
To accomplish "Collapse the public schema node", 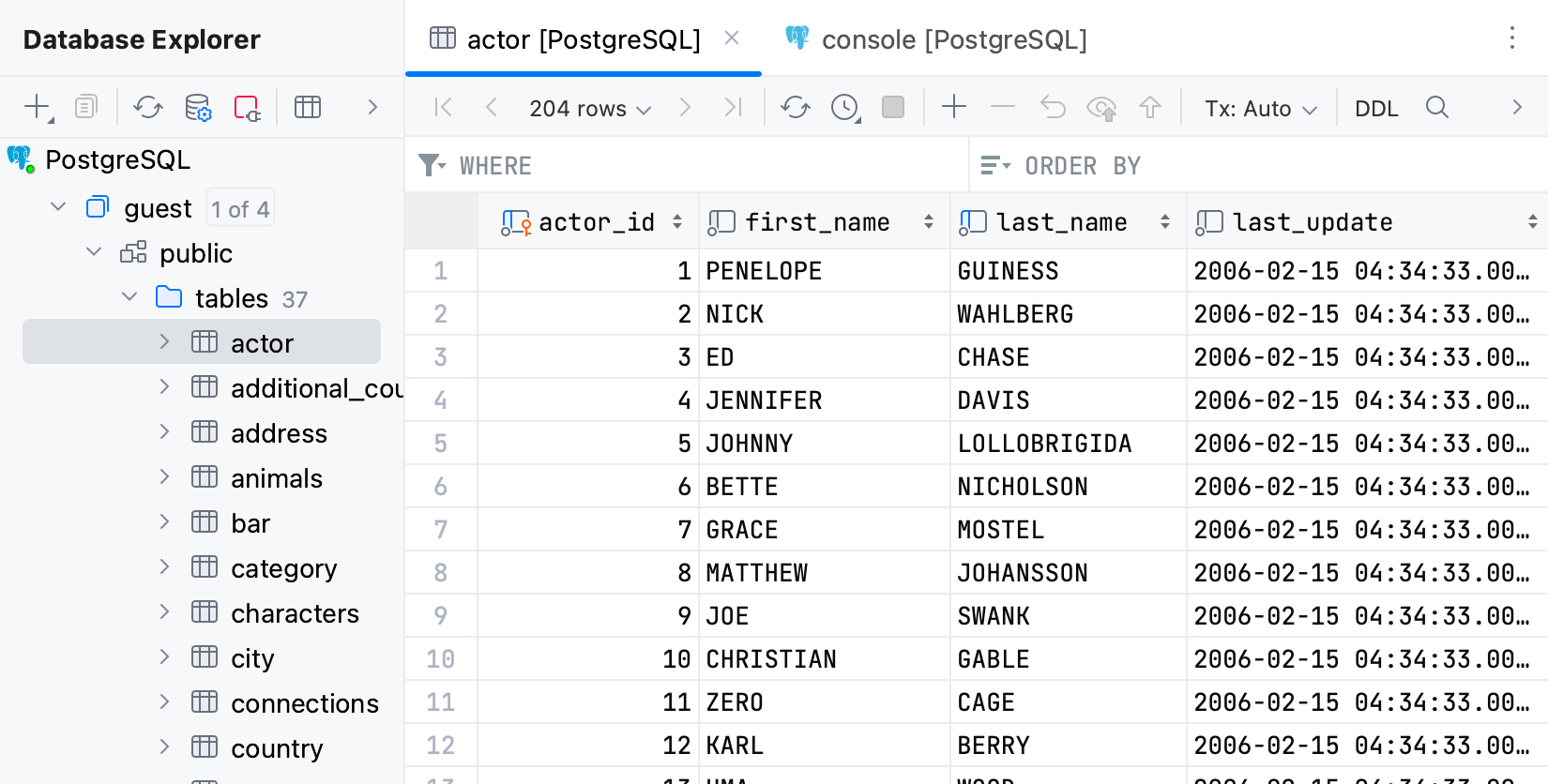I will pos(94,252).
